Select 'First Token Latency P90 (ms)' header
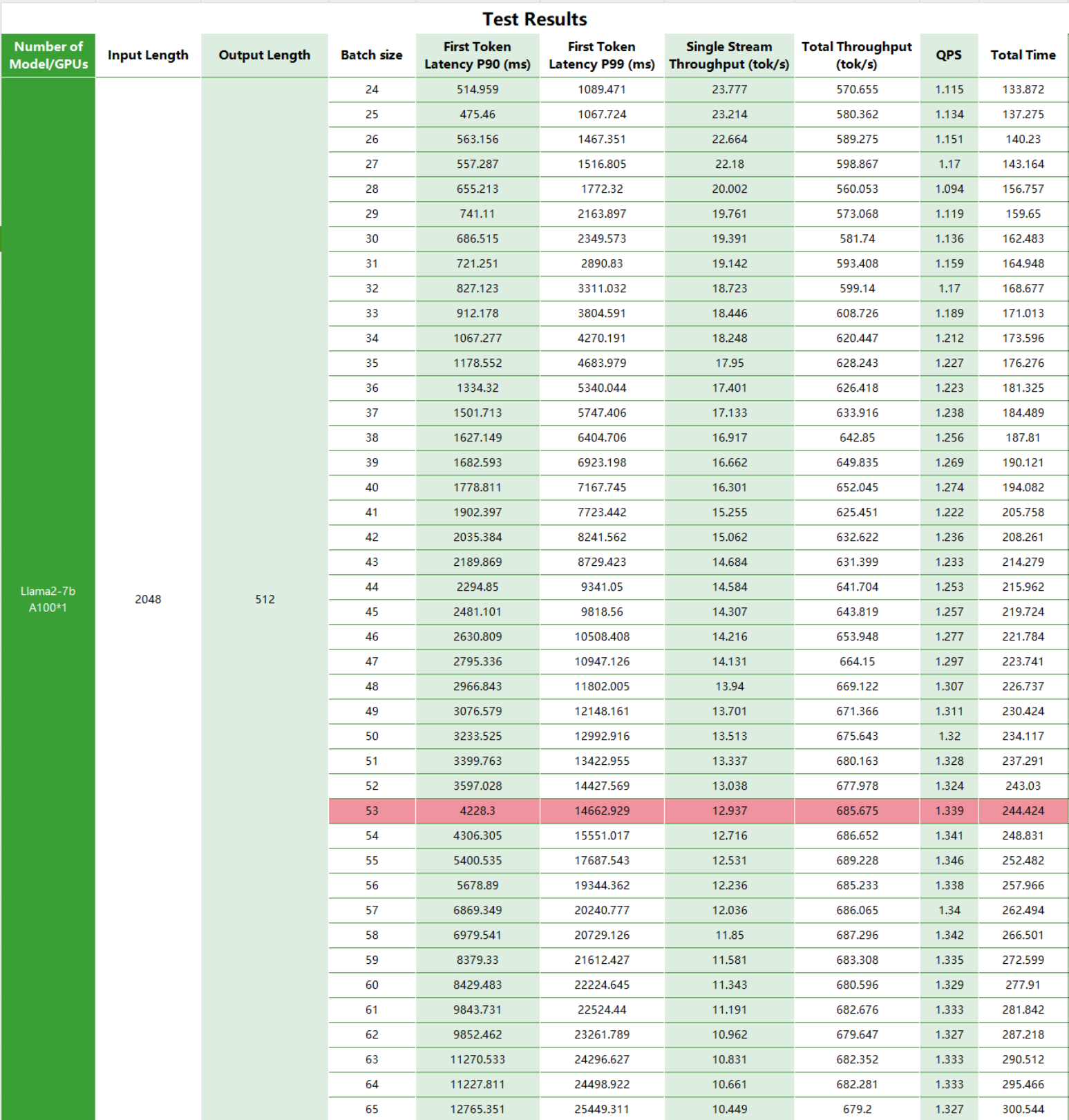This screenshot has height=1120, width=1069. pyautogui.click(x=477, y=55)
